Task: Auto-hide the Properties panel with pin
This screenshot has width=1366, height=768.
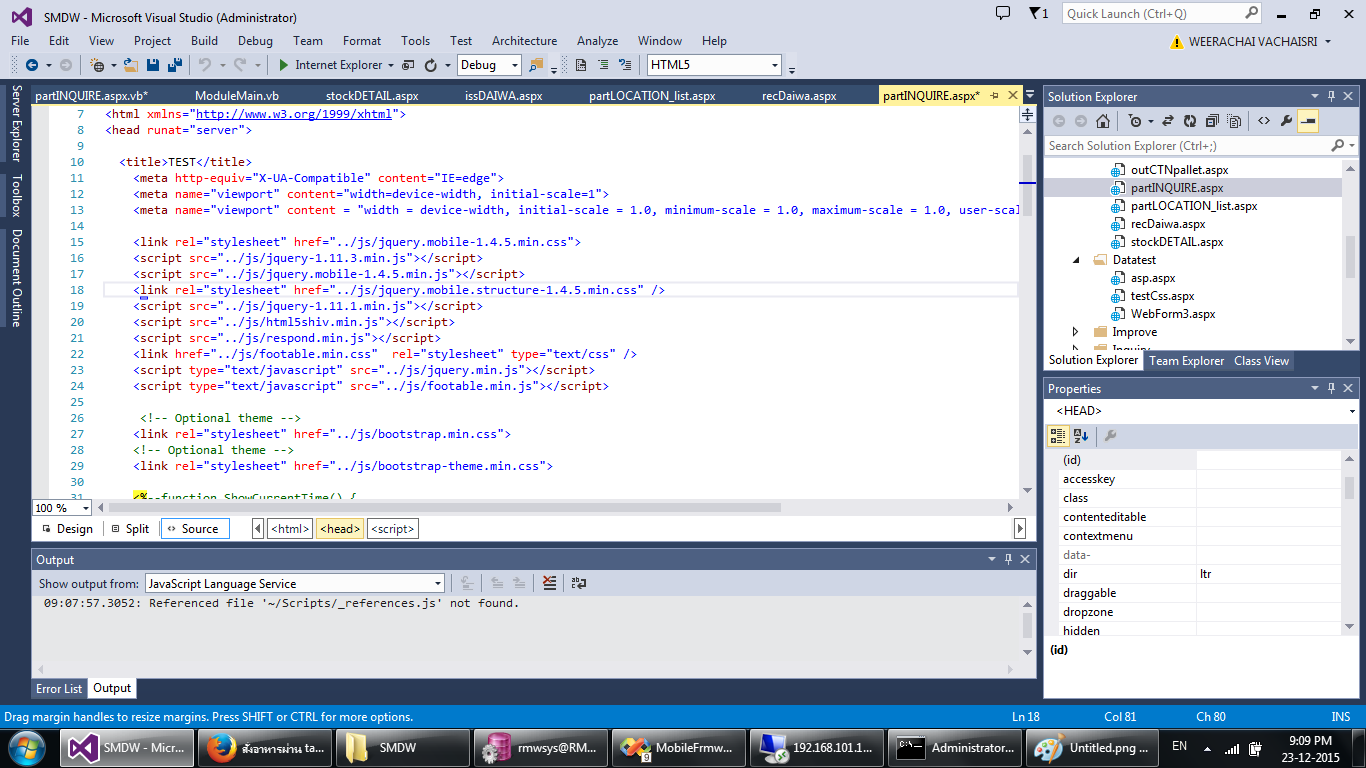Action: 1331,388
